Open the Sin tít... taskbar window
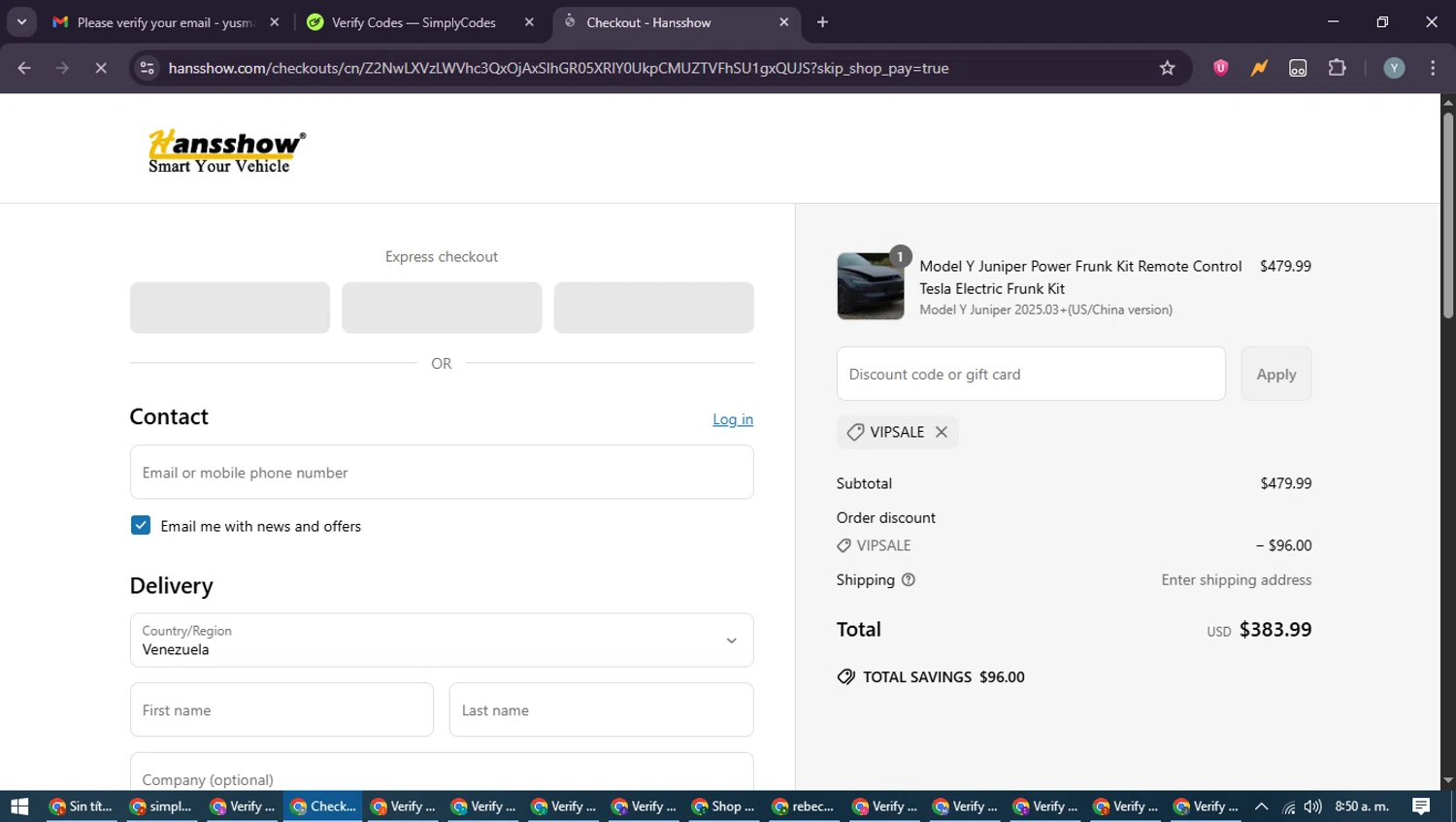 pos(82,806)
